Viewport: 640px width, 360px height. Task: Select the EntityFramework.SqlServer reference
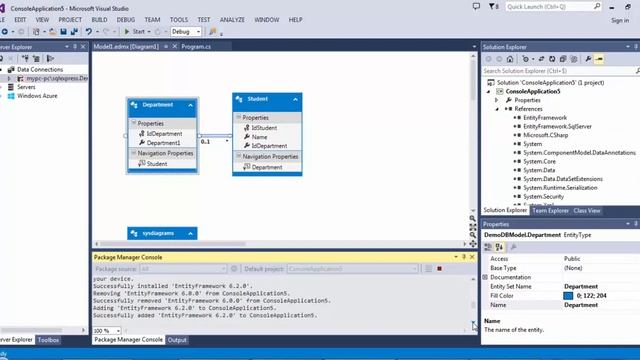point(557,127)
